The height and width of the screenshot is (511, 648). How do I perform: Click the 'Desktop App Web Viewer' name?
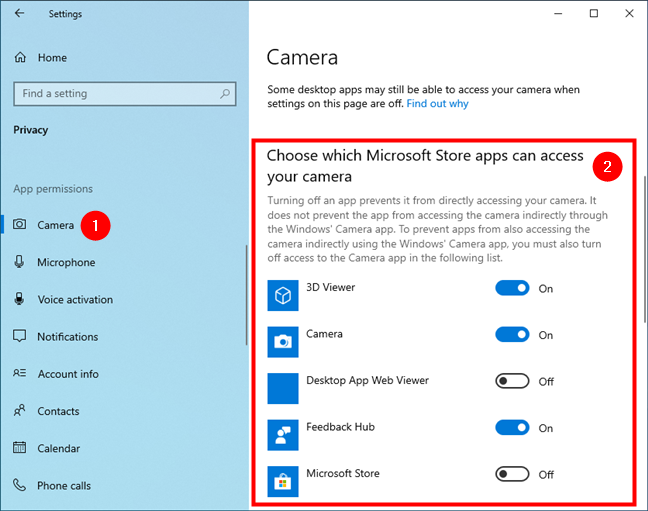[367, 380]
